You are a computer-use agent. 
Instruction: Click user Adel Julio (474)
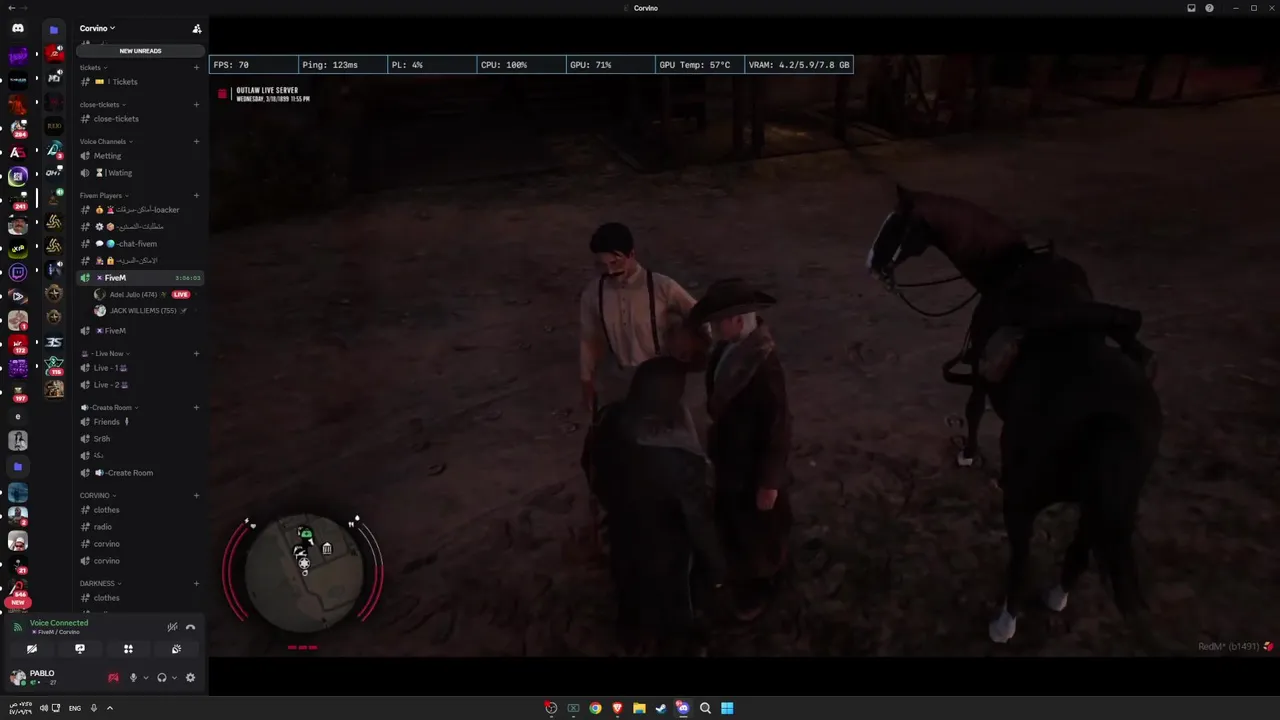tap(133, 295)
